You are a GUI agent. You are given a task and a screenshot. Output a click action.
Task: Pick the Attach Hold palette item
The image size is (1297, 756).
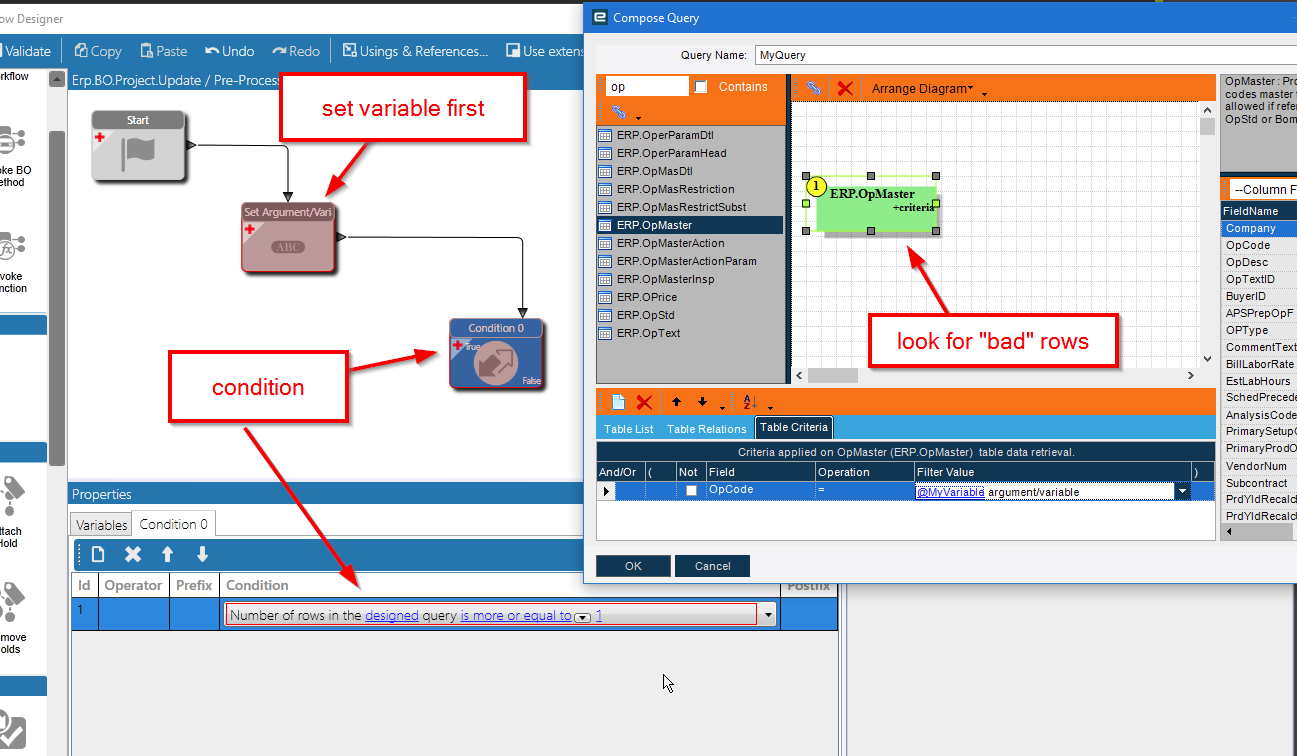(x=12, y=513)
